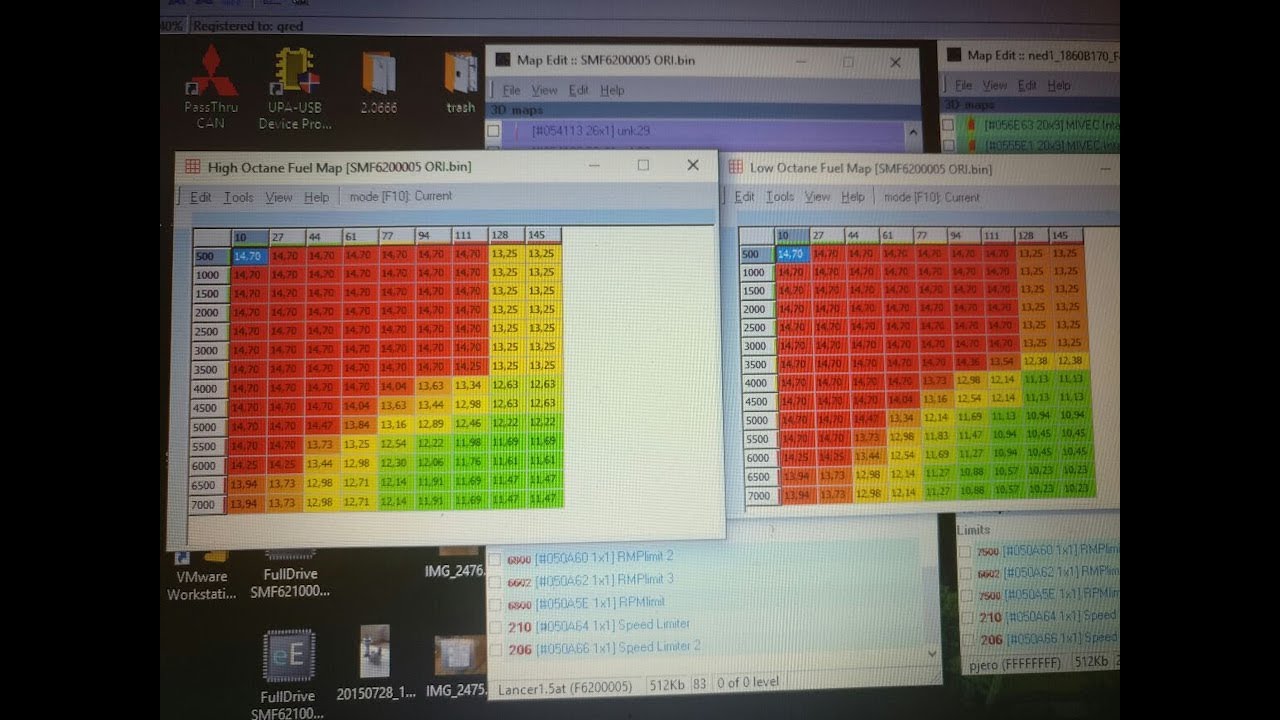The height and width of the screenshot is (720, 1280).
Task: Click mode [F10]: Current in High Octane window
Action: tap(401, 196)
